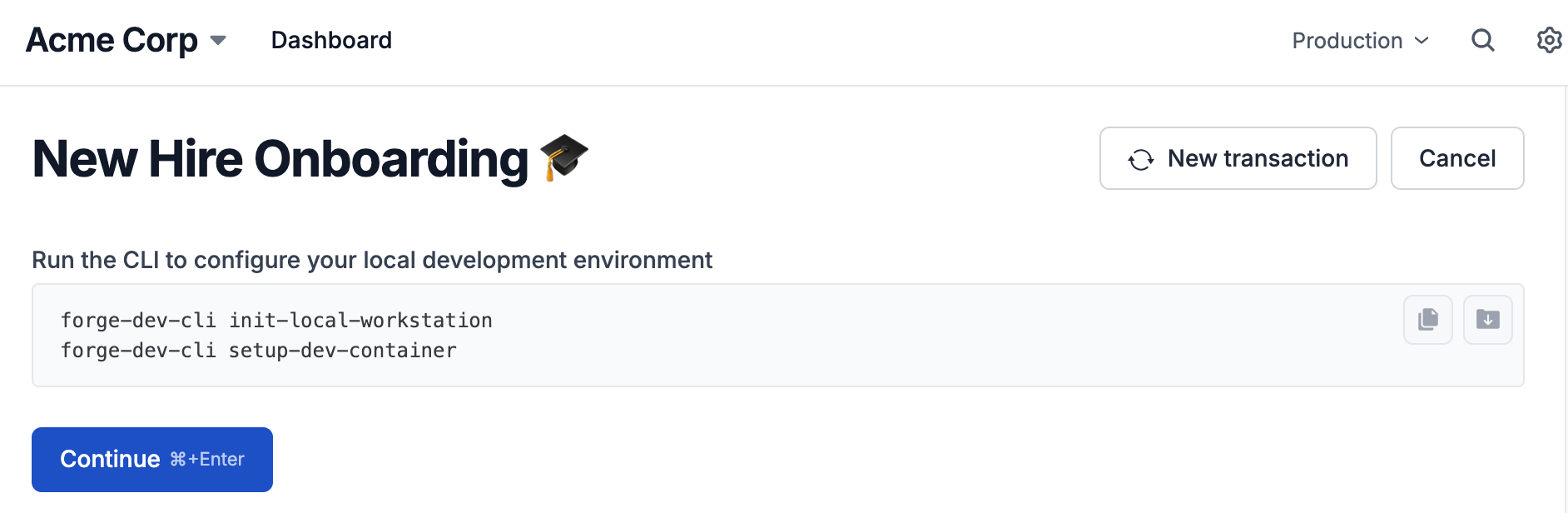1568x513 pixels.
Task: Open the settings gear icon
Action: point(1549,40)
